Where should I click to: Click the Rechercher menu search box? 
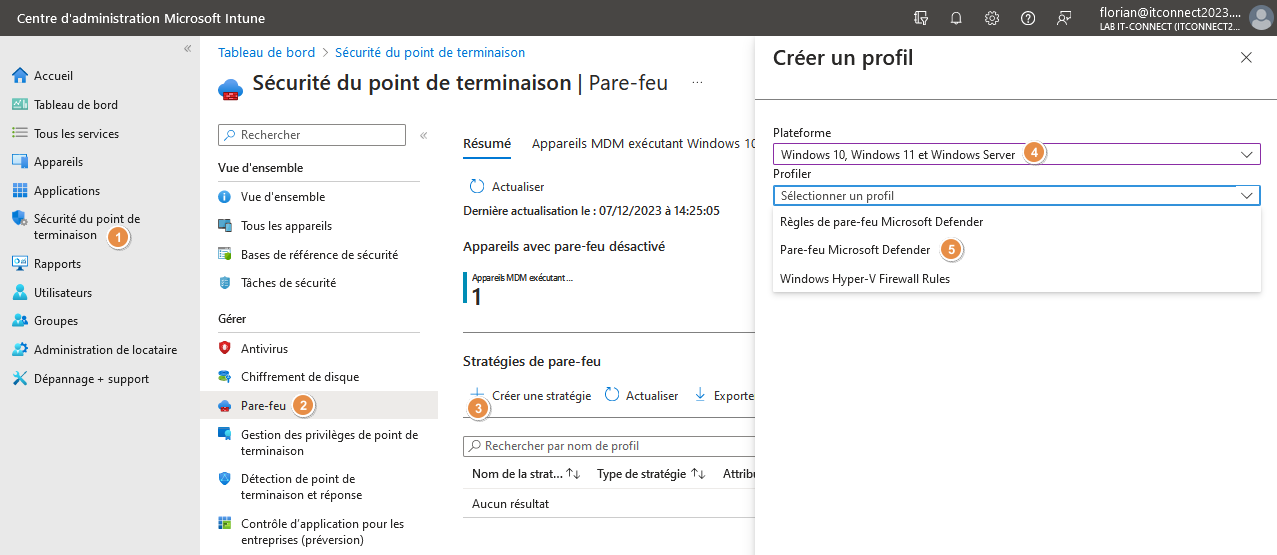click(311, 135)
